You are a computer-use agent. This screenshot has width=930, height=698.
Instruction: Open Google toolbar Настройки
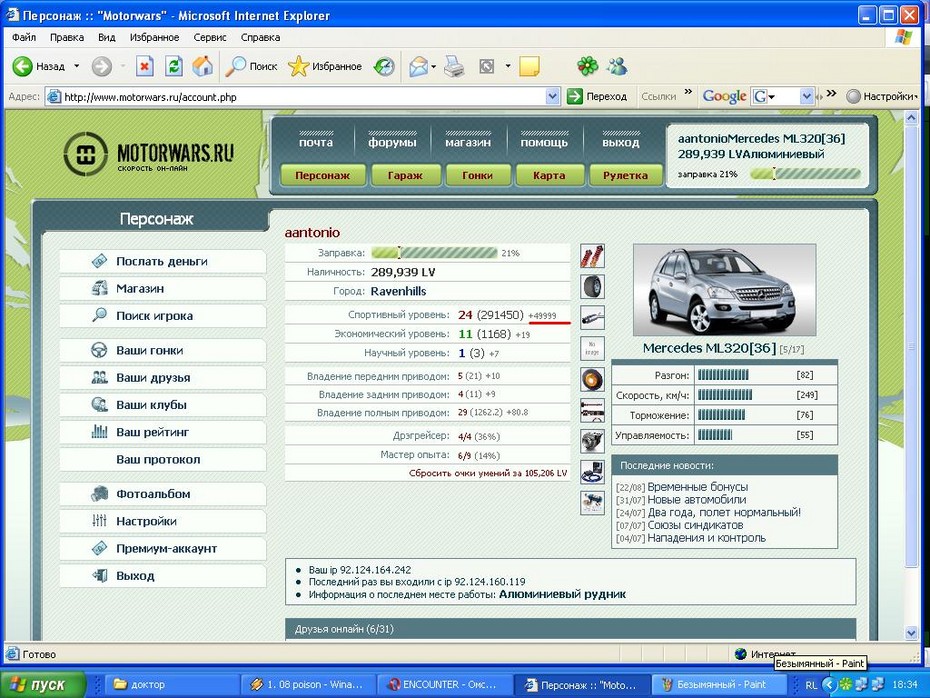tap(881, 96)
